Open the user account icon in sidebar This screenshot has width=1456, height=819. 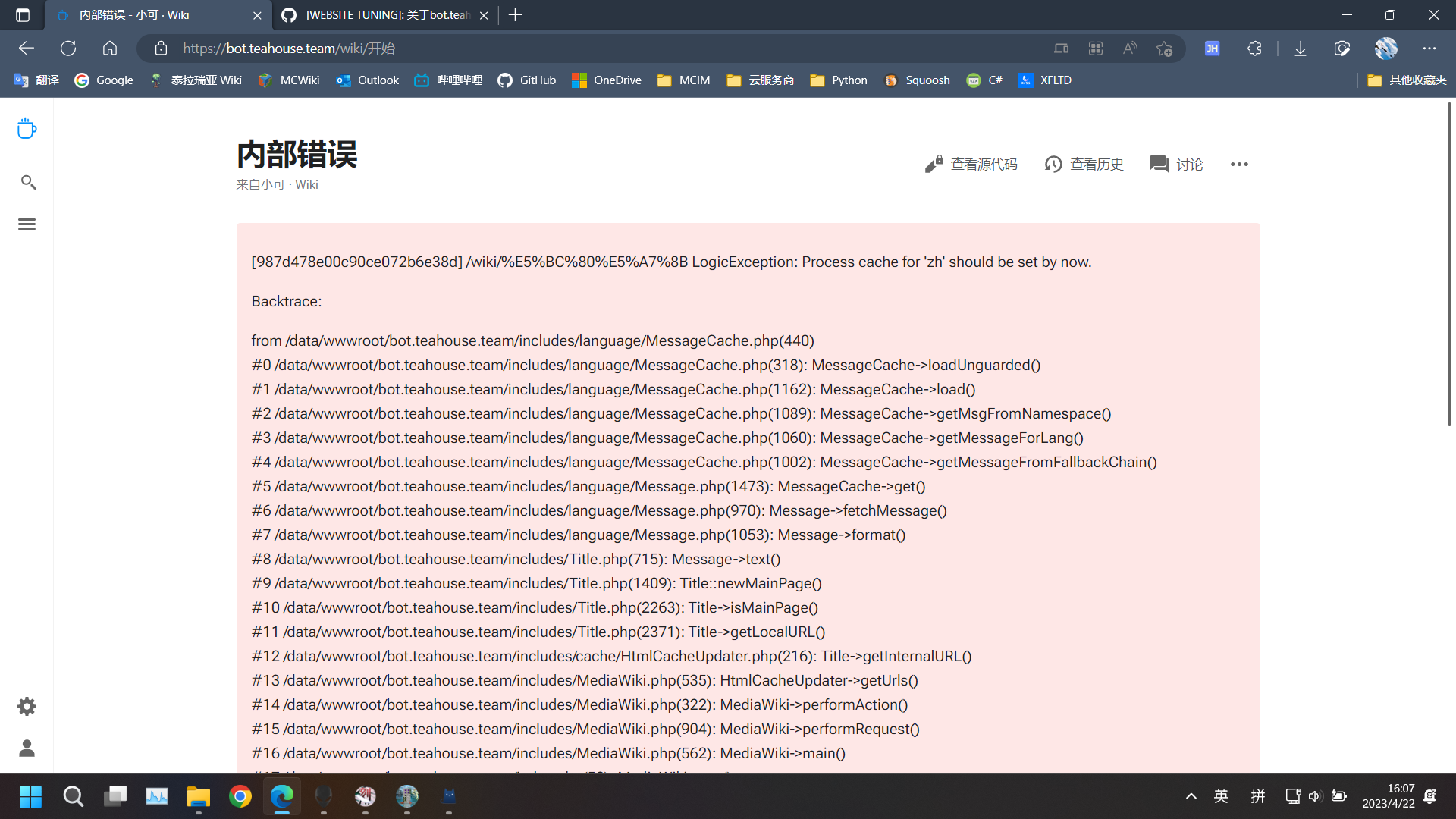[27, 748]
